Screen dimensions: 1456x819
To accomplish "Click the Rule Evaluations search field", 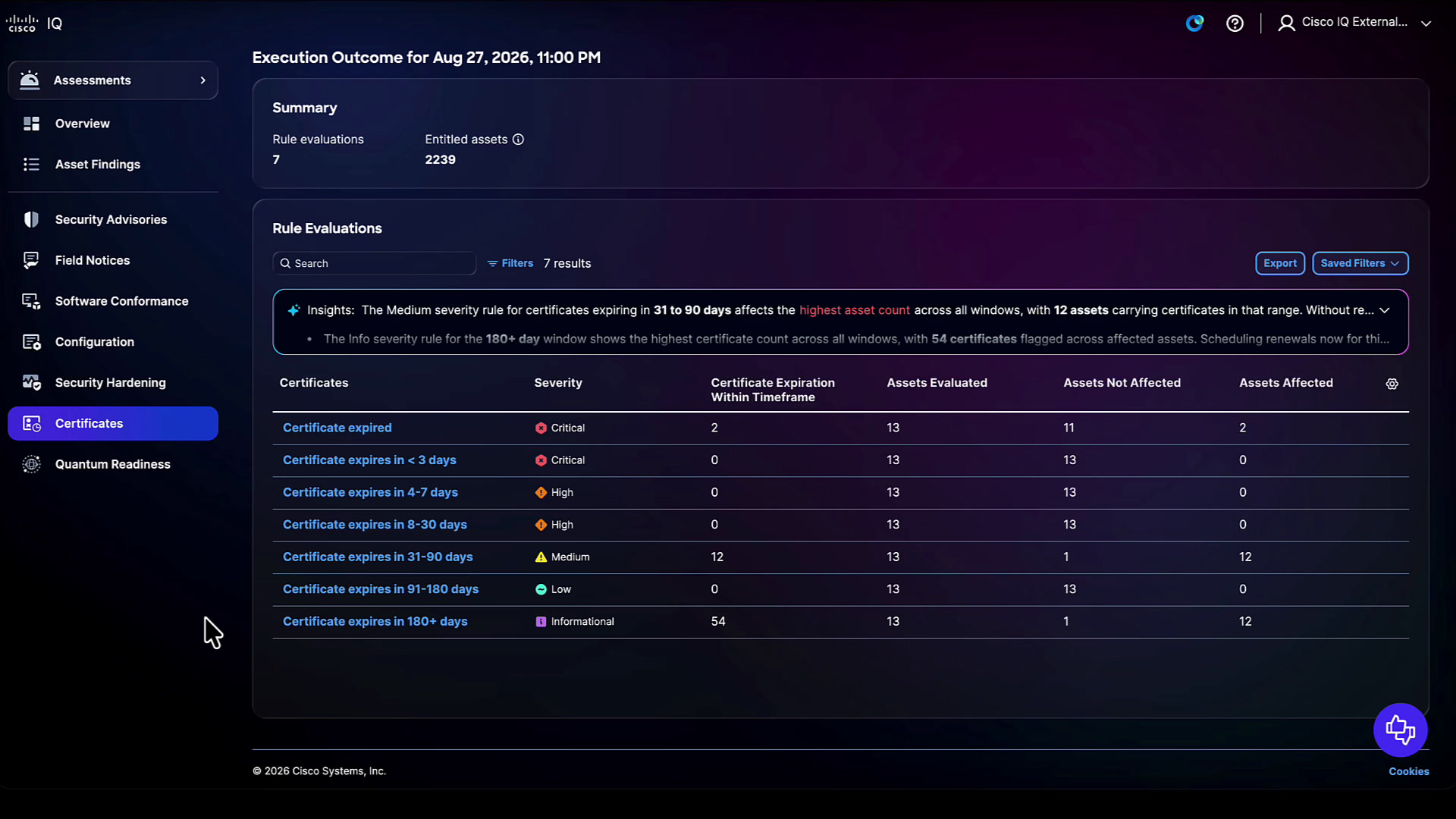I will 375,263.
